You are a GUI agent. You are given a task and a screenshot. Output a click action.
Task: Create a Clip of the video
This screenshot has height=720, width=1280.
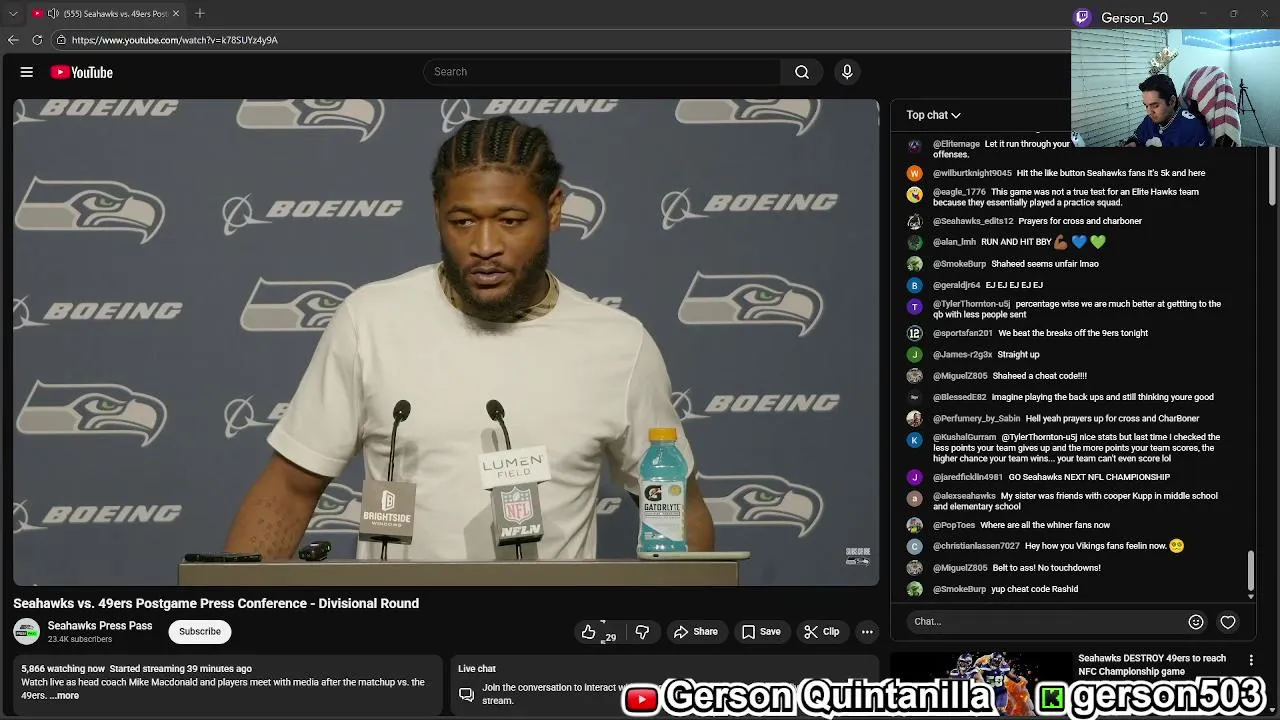point(821,632)
